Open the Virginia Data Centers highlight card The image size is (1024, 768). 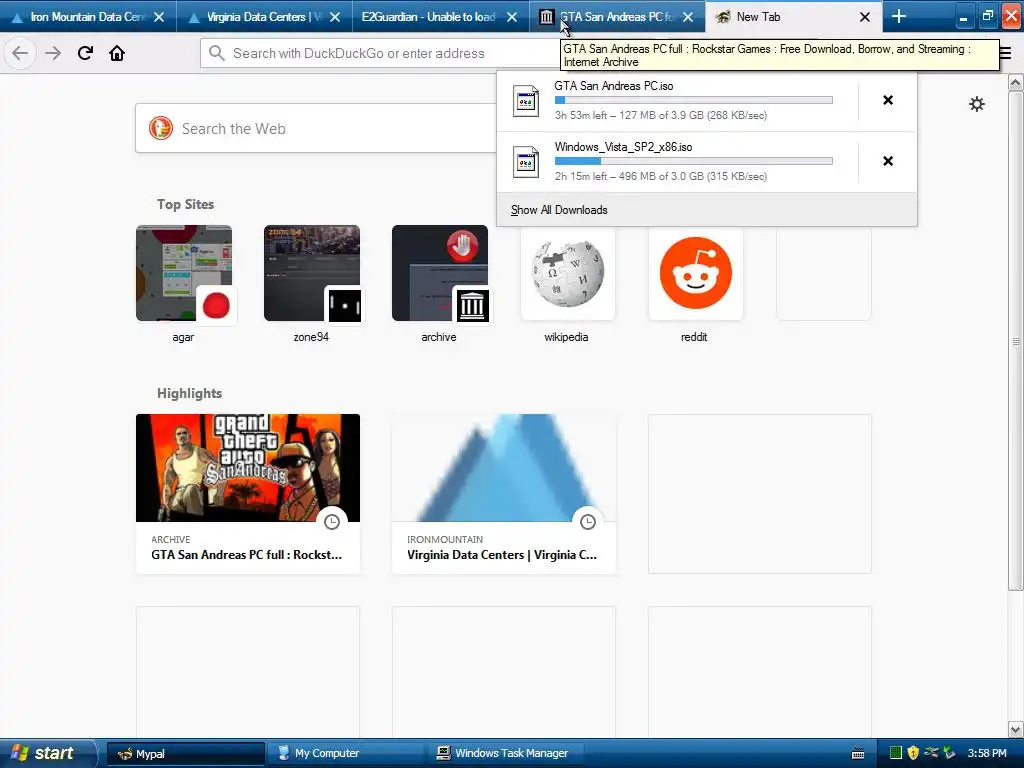pos(504,494)
